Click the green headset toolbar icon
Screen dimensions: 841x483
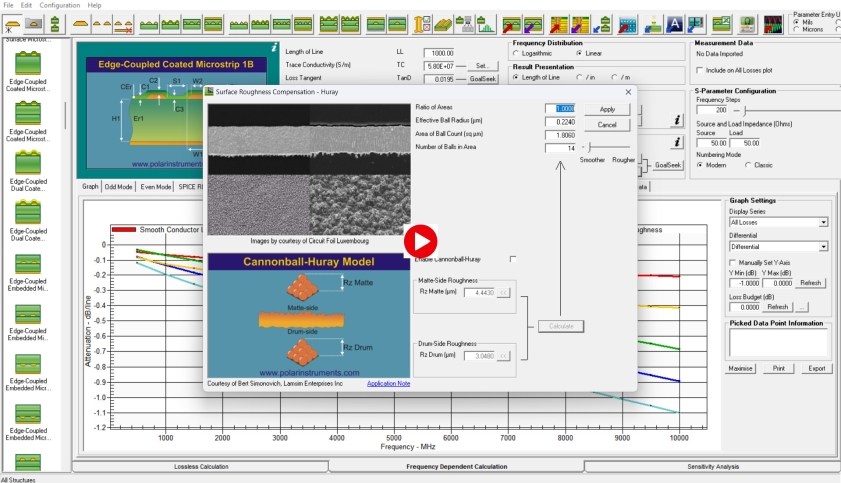tap(747, 25)
